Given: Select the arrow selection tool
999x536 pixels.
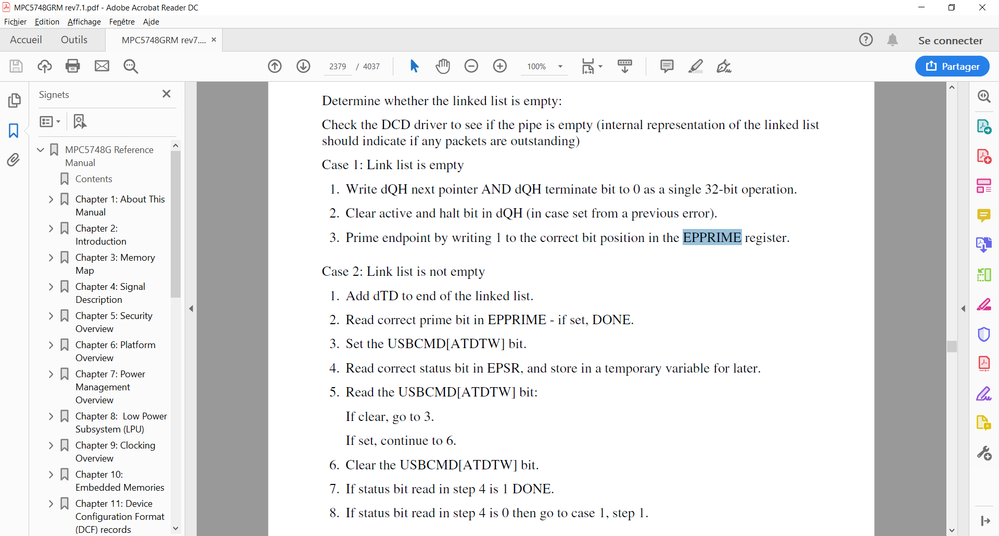Looking at the screenshot, I should [x=414, y=66].
